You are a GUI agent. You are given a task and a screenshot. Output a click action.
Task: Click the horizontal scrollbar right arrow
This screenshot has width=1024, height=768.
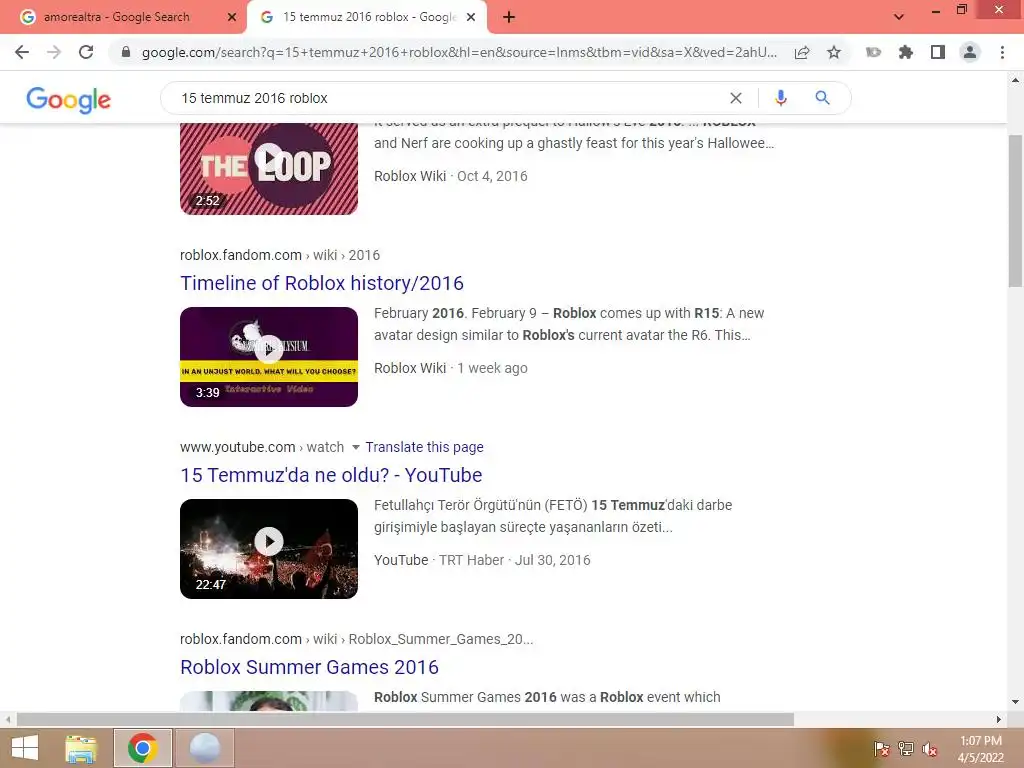click(x=999, y=719)
